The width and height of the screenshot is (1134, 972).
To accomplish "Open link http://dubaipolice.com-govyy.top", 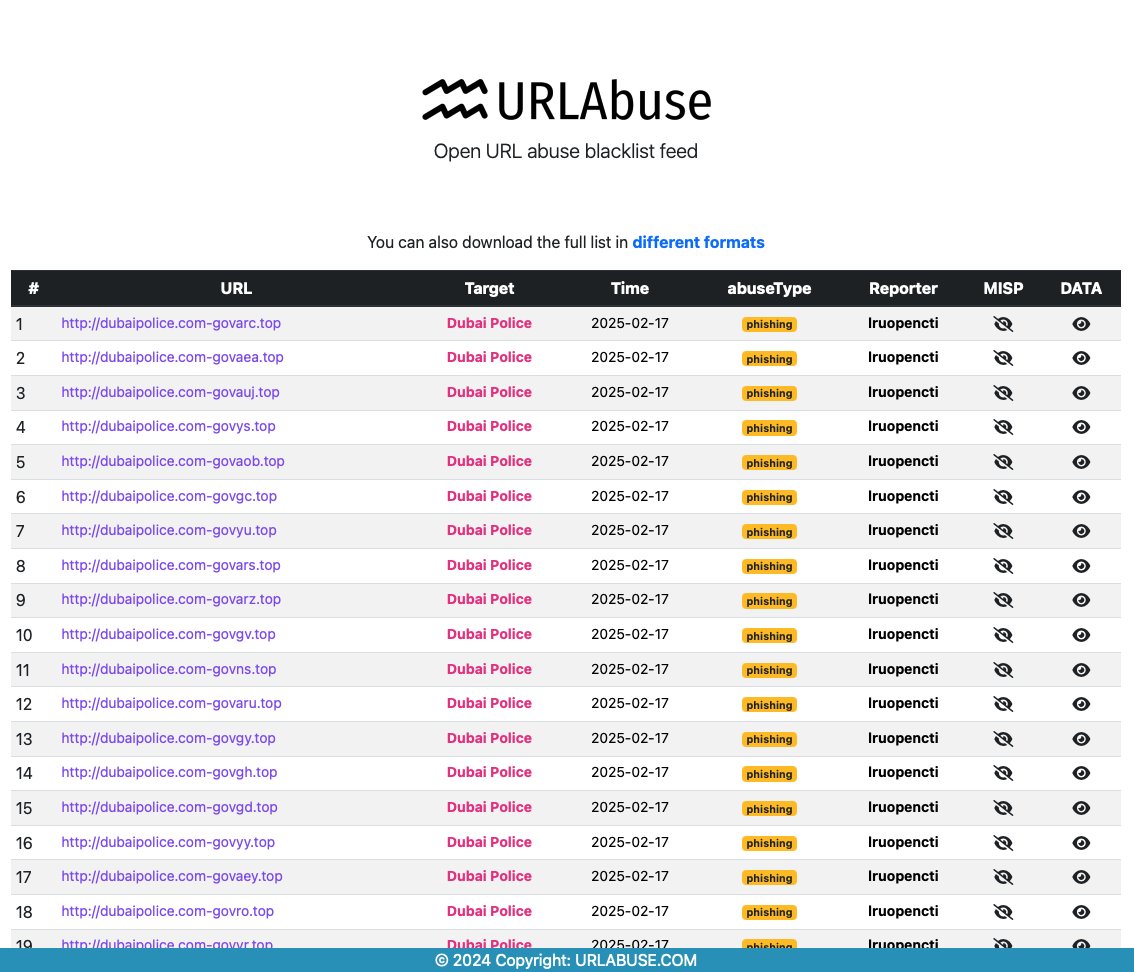I will pyautogui.click(x=168, y=842).
